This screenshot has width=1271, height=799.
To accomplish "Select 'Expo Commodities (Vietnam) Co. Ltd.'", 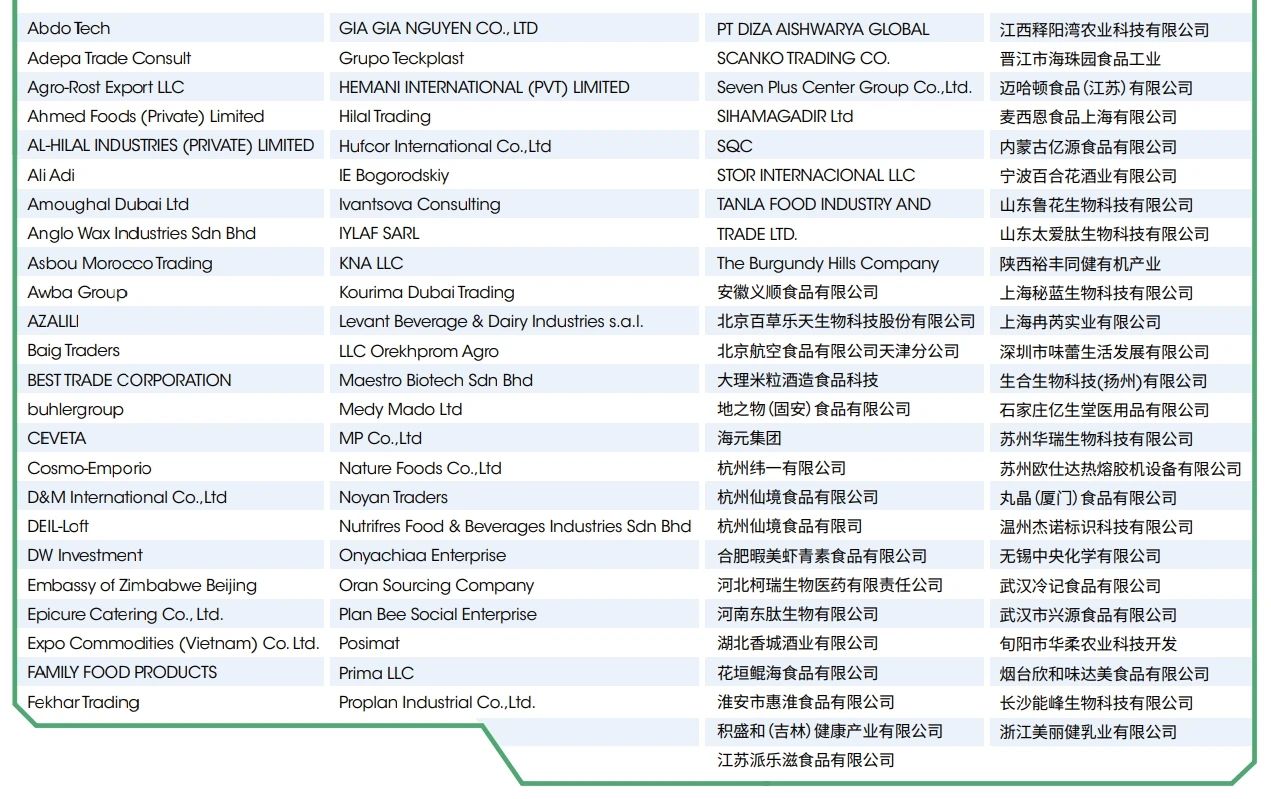I will (x=173, y=643).
